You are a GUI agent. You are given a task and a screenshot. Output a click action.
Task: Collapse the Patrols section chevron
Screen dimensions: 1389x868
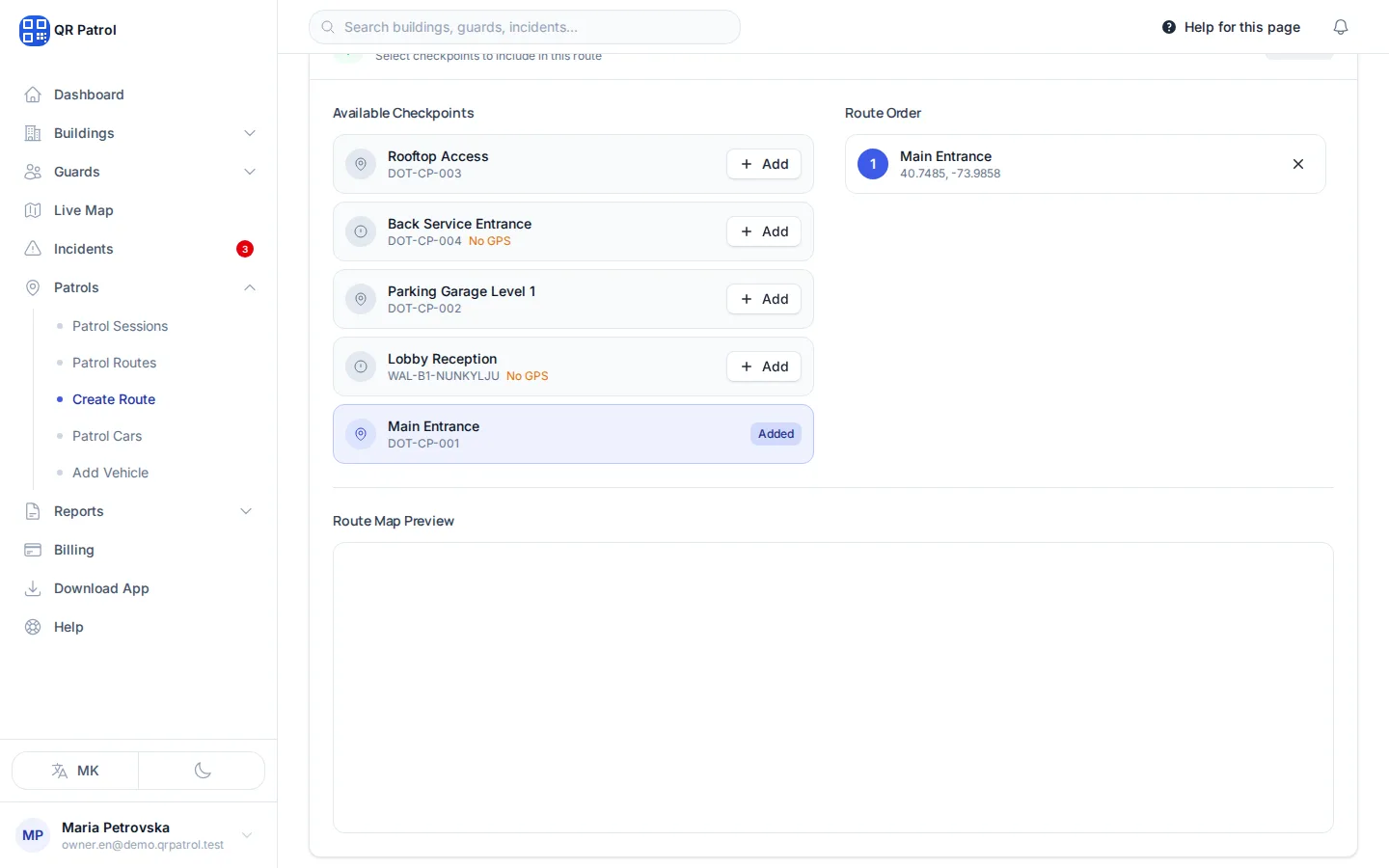coord(250,287)
